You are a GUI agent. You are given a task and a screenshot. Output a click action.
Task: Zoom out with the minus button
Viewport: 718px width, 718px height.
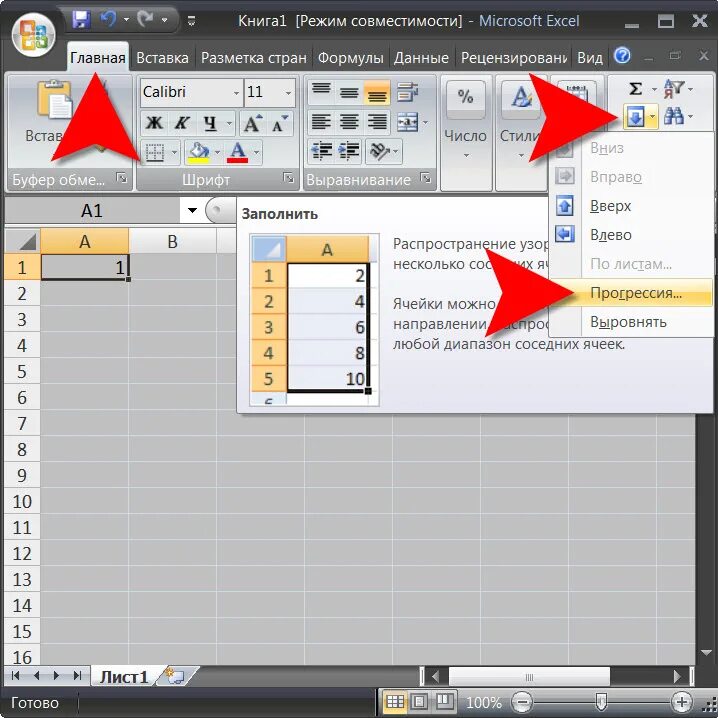(522, 702)
